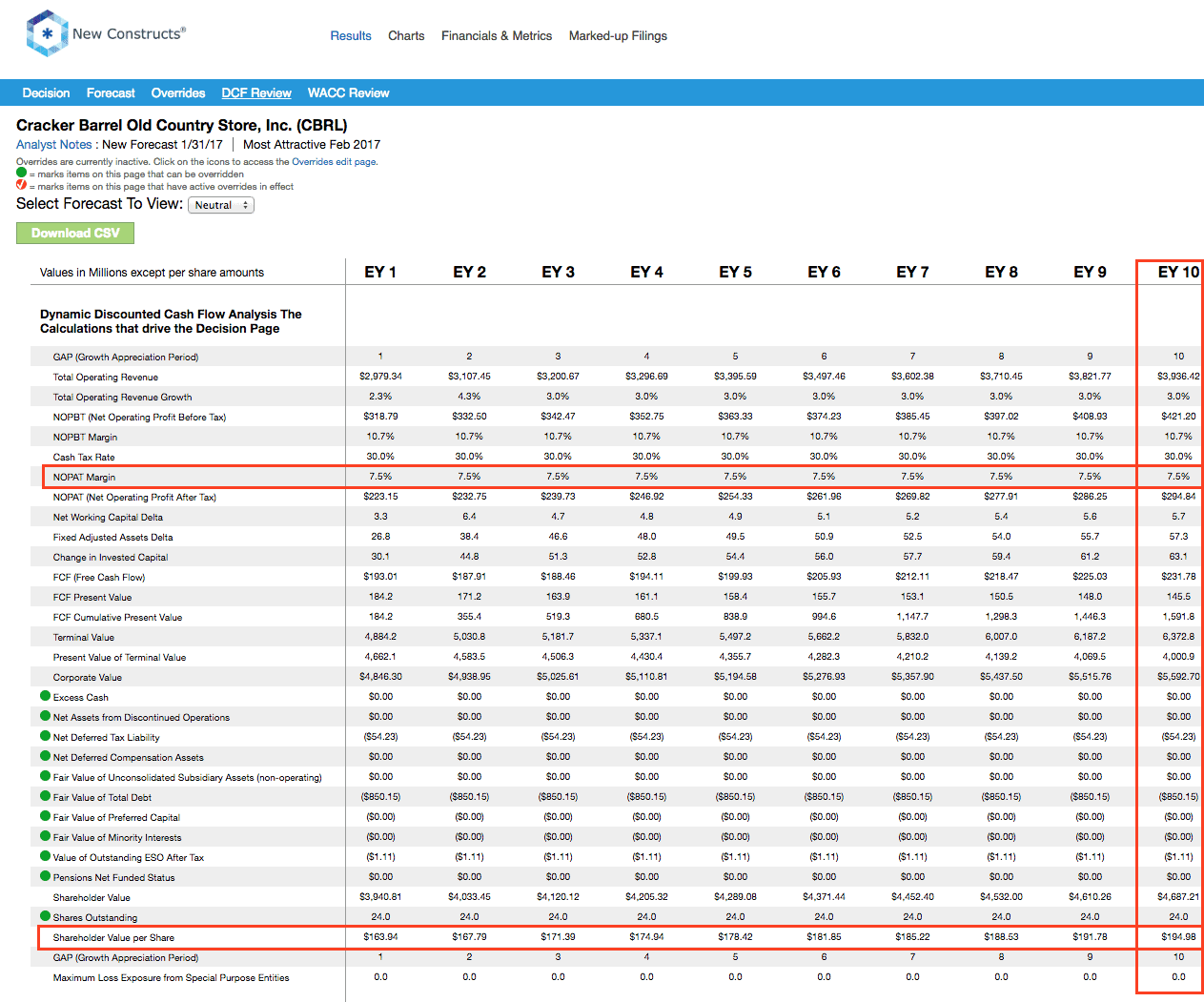Click the EY 5 column header

(x=735, y=272)
